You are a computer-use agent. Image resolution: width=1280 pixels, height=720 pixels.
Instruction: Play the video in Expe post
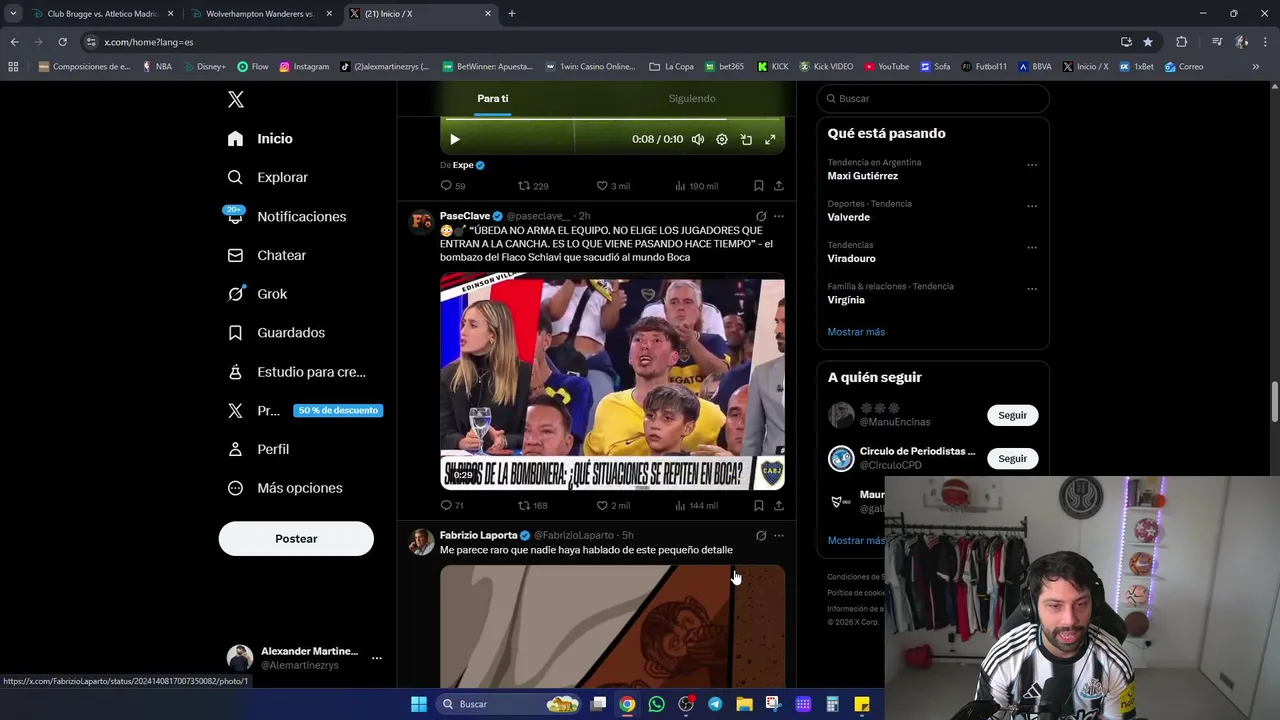pos(455,139)
